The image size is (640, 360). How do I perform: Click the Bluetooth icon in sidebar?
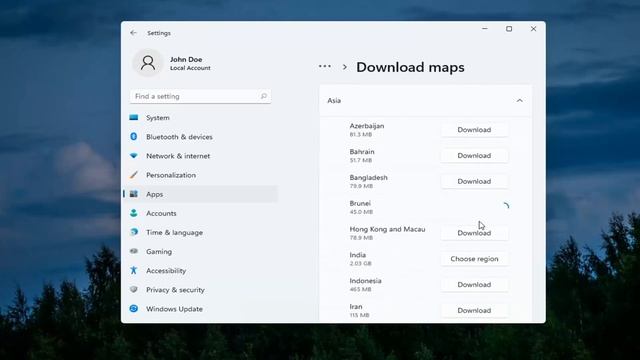(133, 136)
